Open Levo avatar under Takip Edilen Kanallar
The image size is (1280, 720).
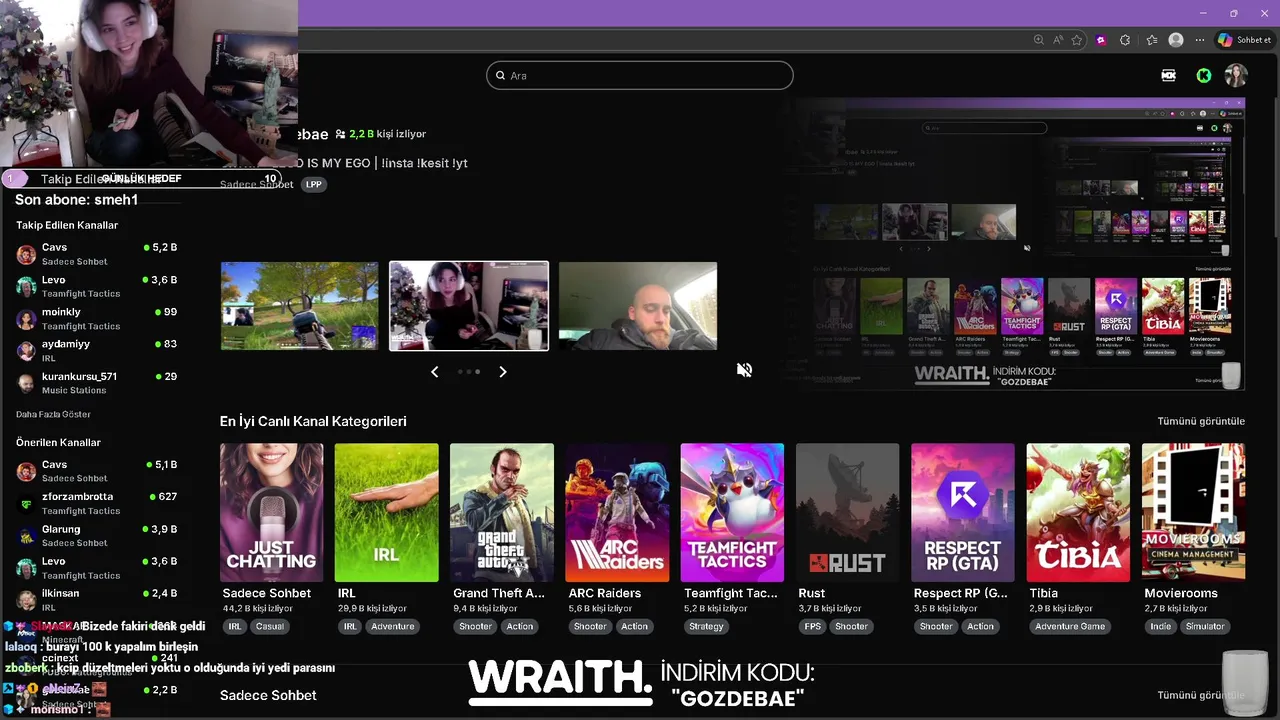tap(27, 286)
